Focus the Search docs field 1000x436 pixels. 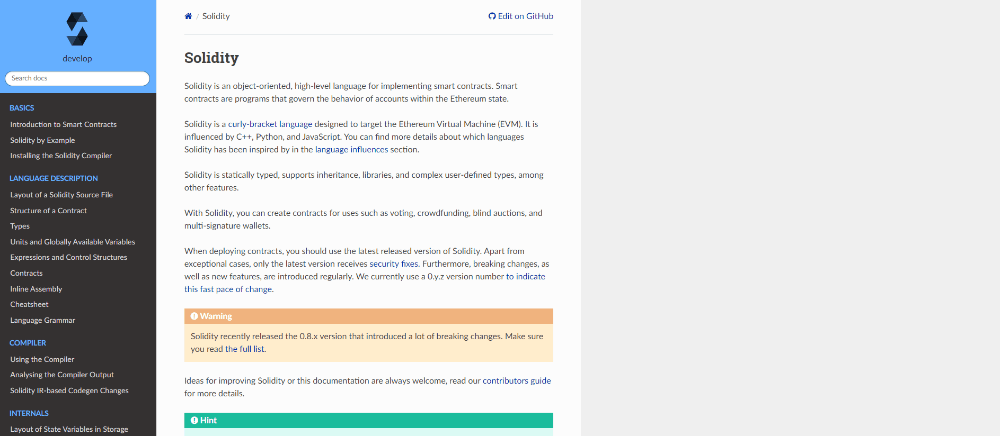[x=77, y=78]
